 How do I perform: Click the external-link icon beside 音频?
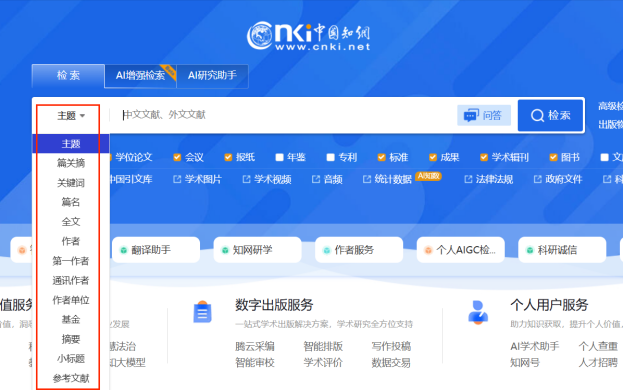(x=316, y=180)
